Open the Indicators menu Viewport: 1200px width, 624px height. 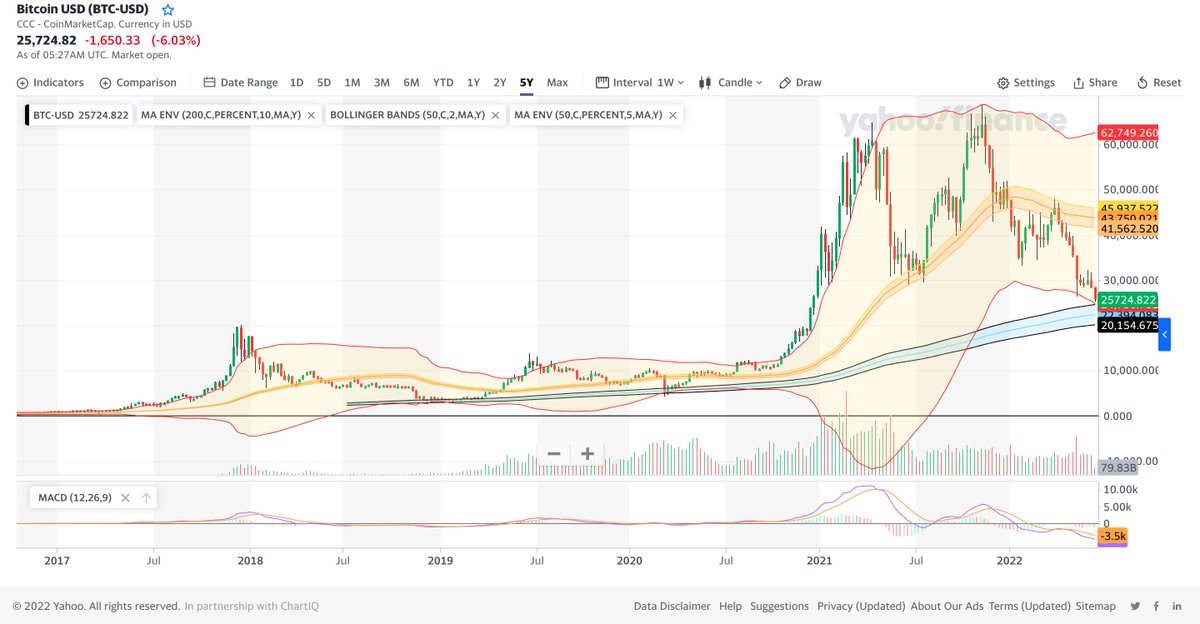click(x=50, y=83)
